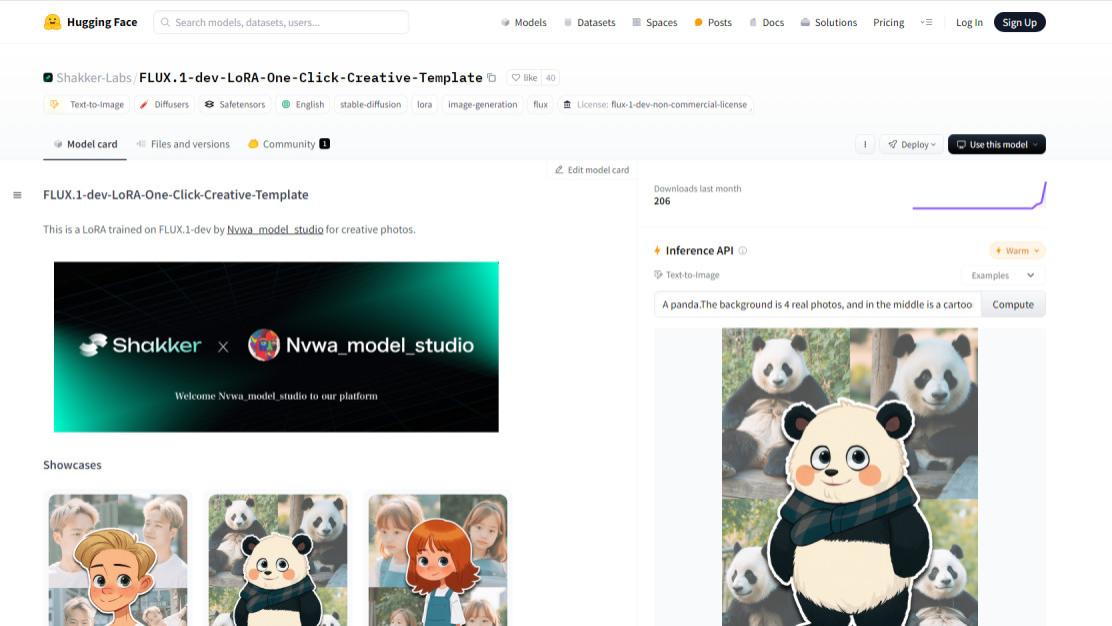This screenshot has width=1112, height=626.
Task: Open the blond boy showcase thumbnail
Action: (118, 560)
